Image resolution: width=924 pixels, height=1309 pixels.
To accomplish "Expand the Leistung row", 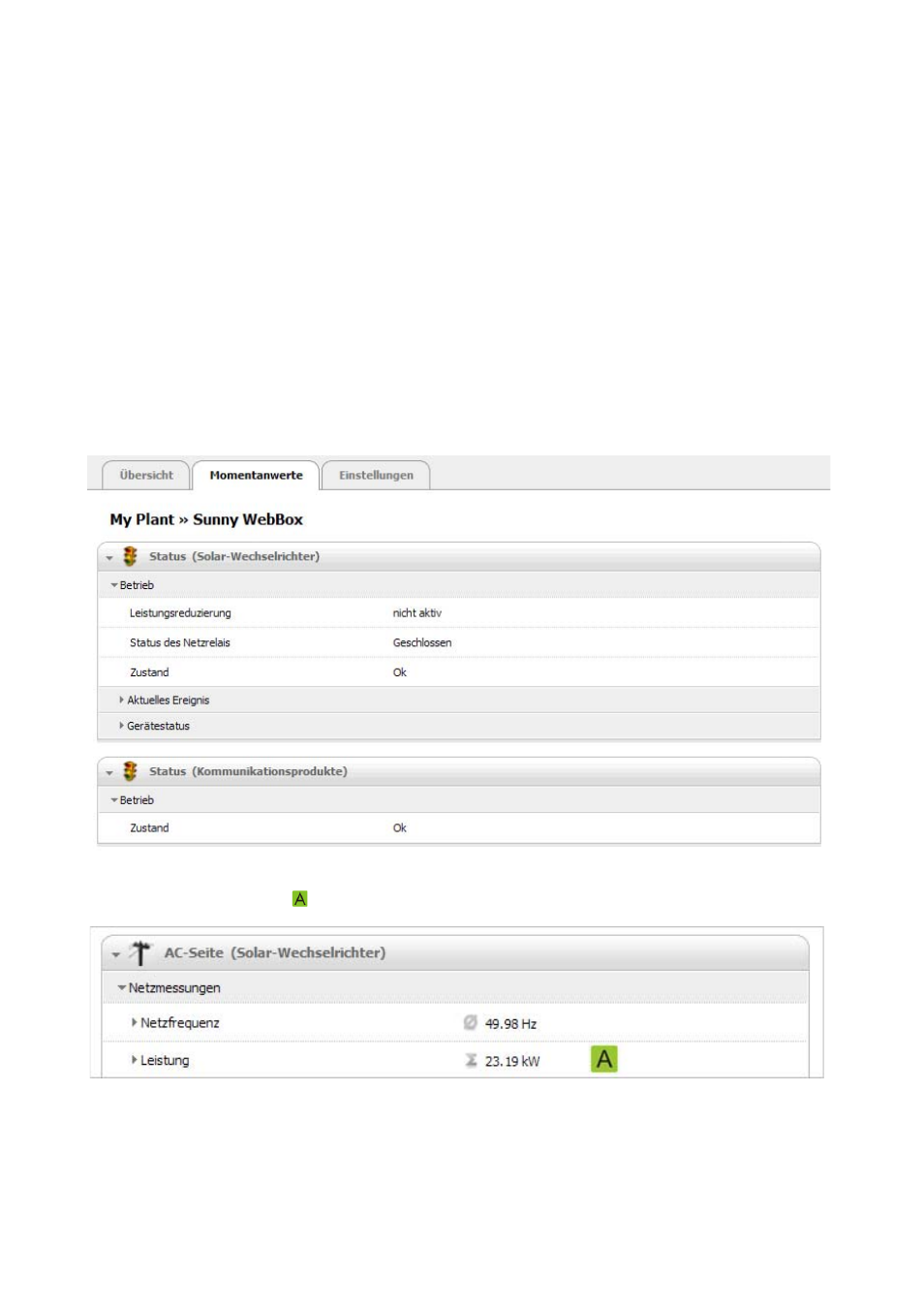I will [x=134, y=1060].
